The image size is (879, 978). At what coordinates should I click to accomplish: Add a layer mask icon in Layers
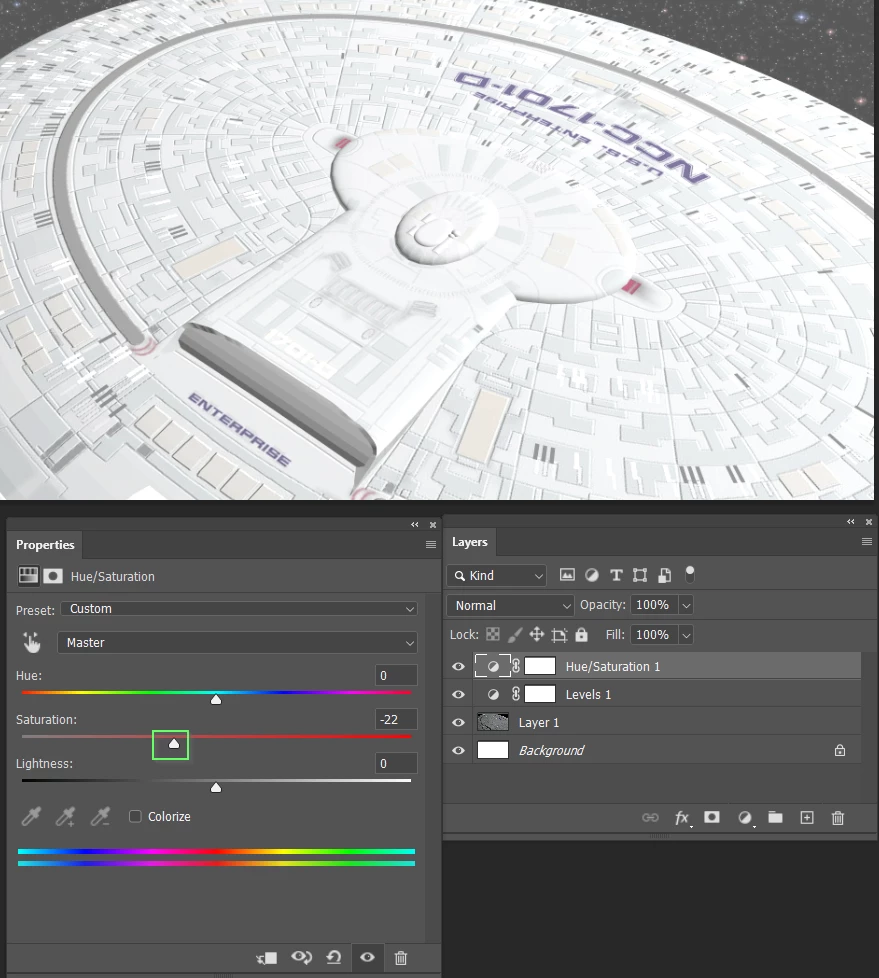pyautogui.click(x=712, y=817)
